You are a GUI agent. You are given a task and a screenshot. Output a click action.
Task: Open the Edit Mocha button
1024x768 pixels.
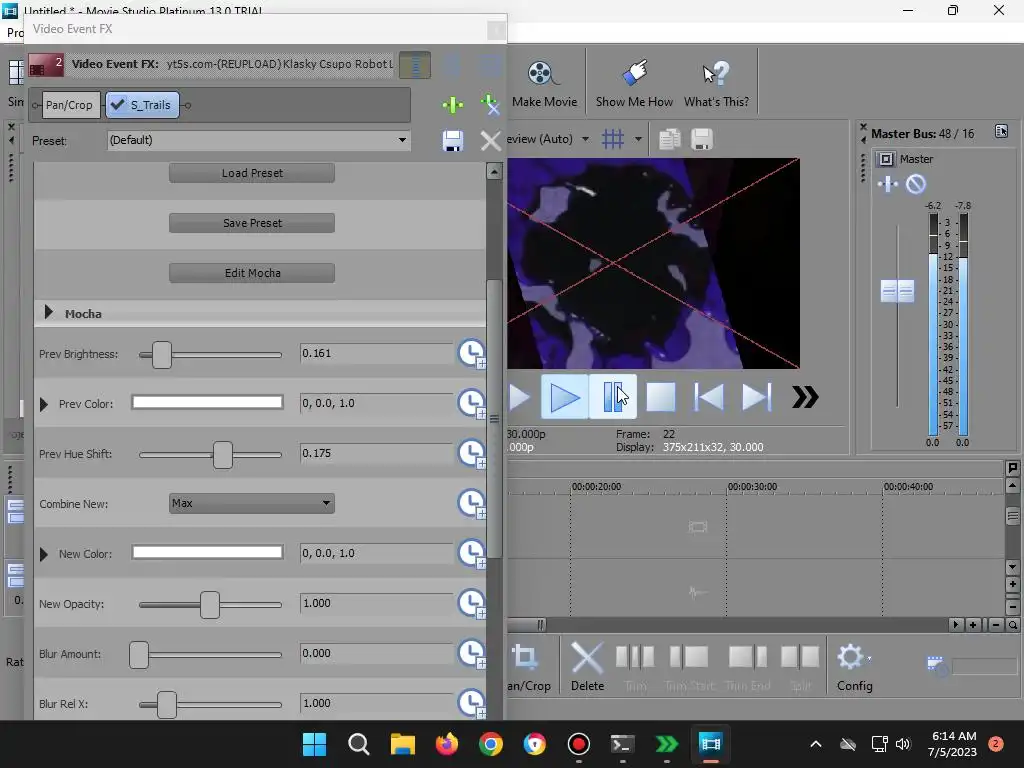(251, 273)
